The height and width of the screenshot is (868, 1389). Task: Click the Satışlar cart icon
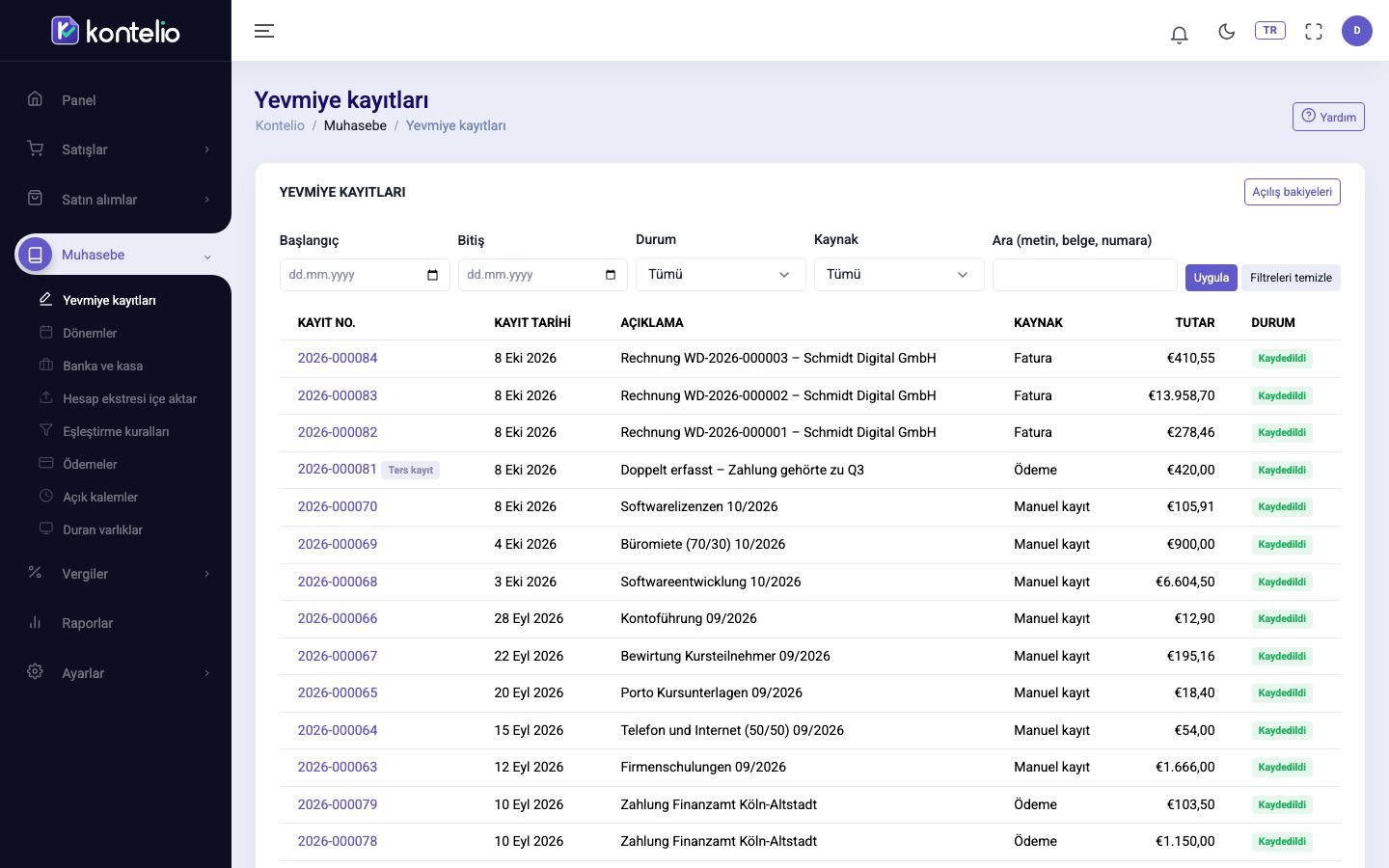tap(35, 149)
